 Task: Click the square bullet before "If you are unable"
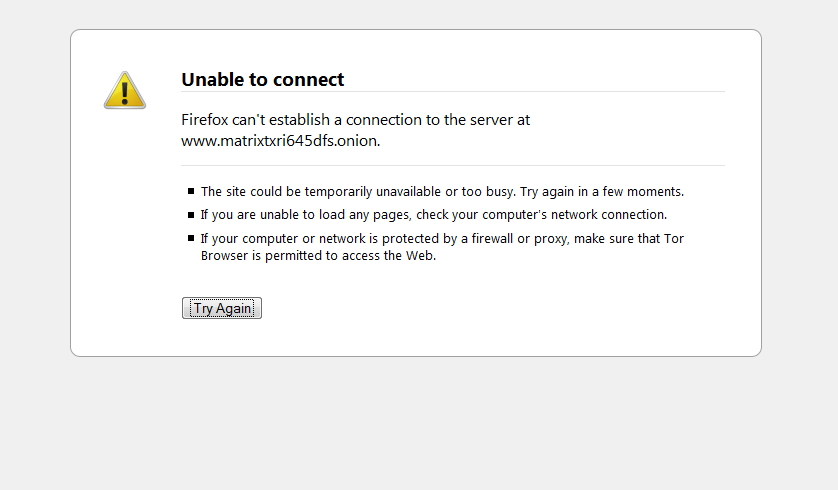(x=191, y=215)
